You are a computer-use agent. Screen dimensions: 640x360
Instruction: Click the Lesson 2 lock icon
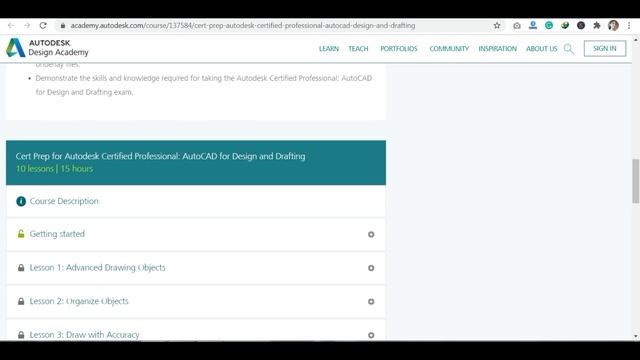(x=21, y=301)
